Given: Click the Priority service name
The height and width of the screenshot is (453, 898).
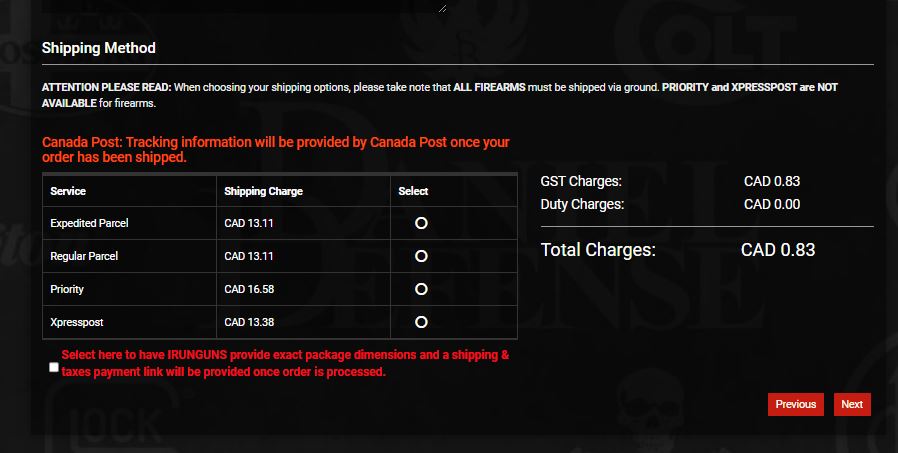Looking at the screenshot, I should (67, 289).
